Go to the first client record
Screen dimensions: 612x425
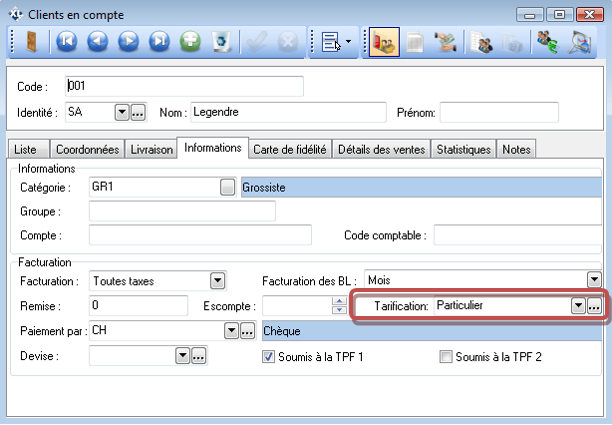point(67,43)
